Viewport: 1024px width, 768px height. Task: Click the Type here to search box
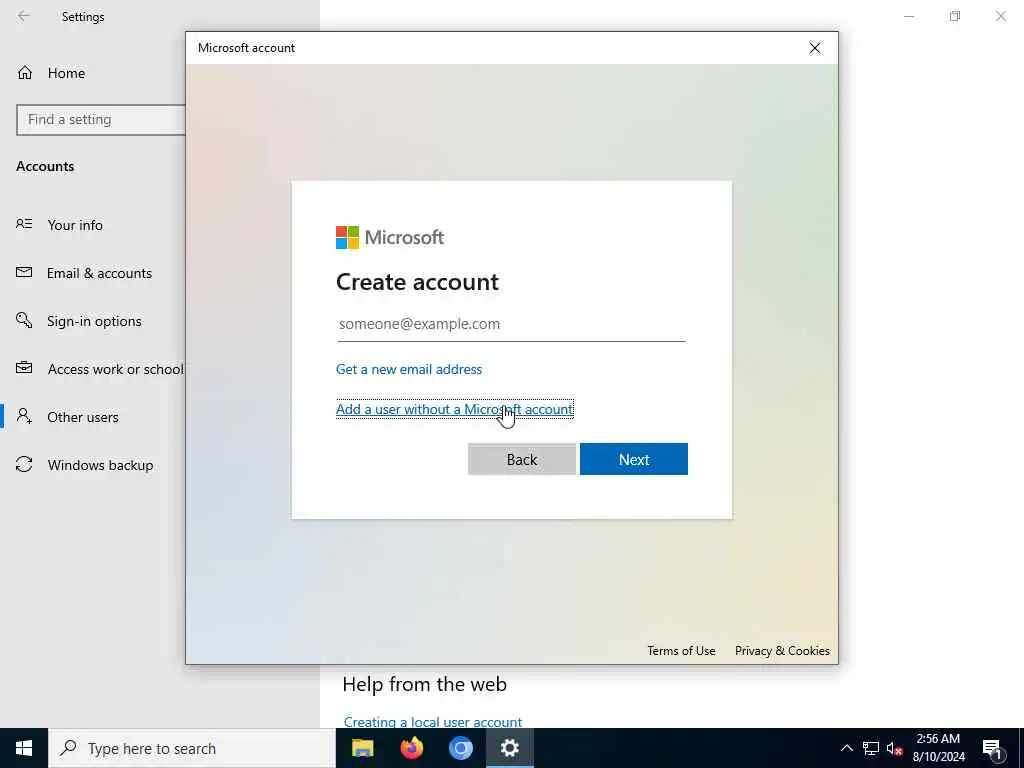(x=192, y=748)
